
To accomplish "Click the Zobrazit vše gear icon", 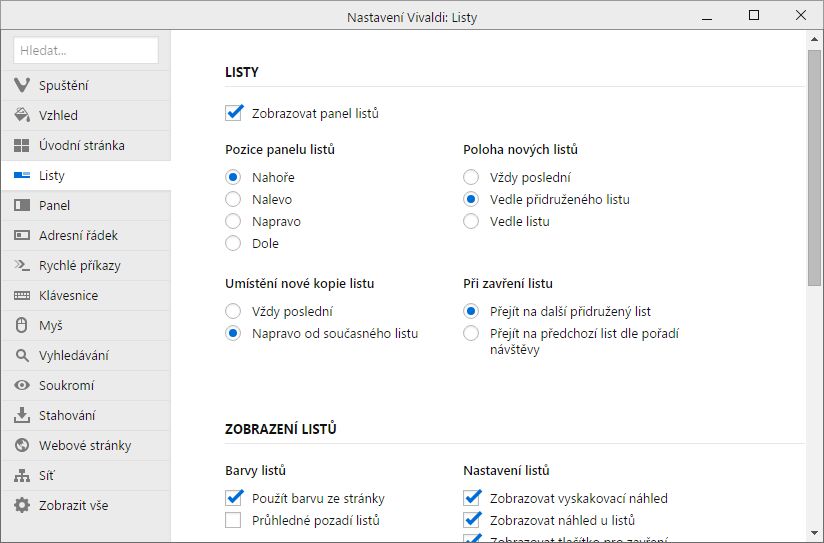I will (x=22, y=506).
